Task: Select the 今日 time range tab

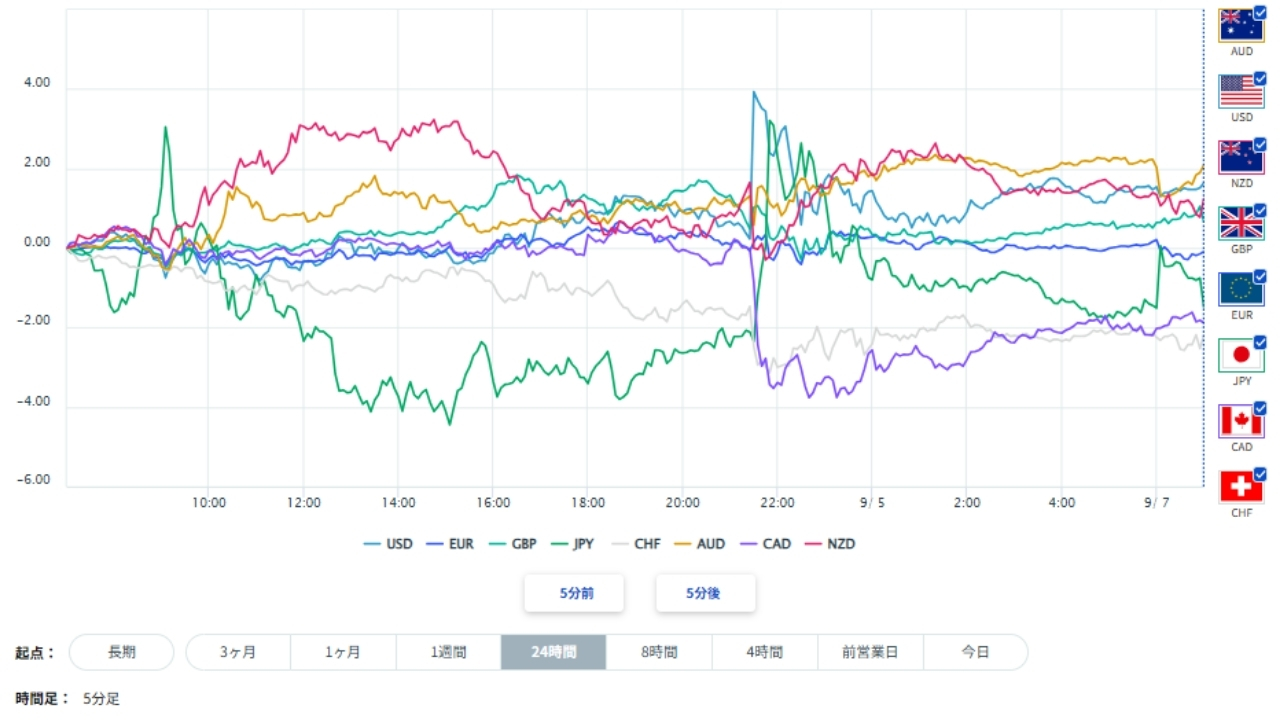Action: pyautogui.click(x=975, y=652)
